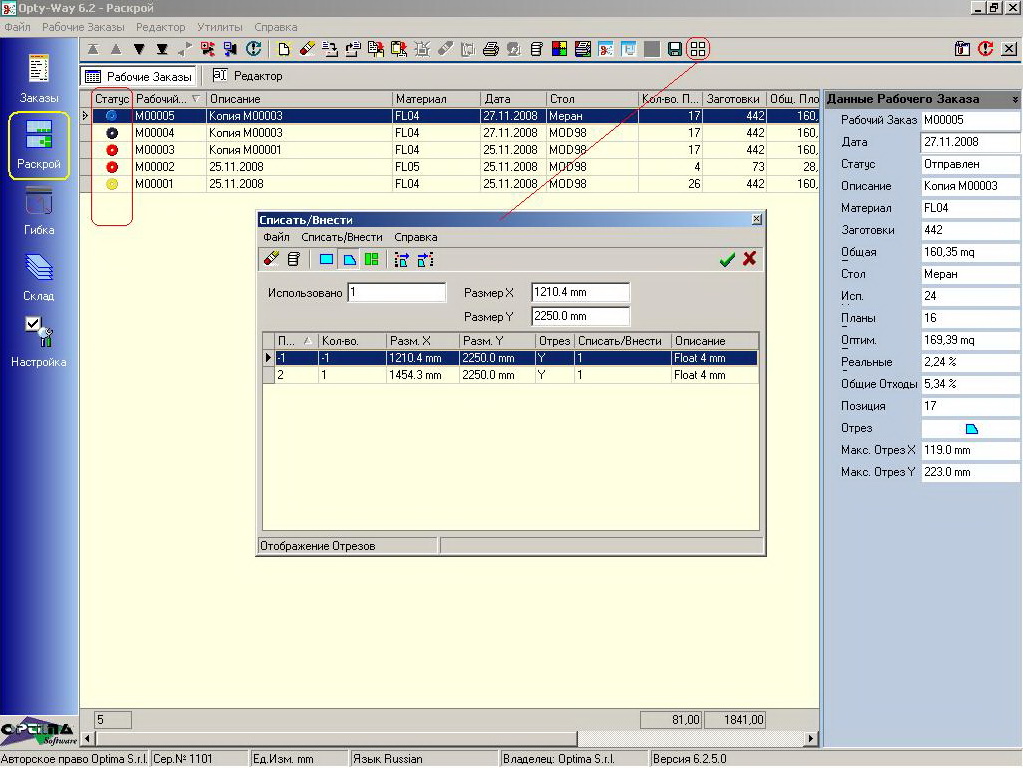Click the move-to-bottom black arrow icon
The image size is (1023, 768).
coord(162,49)
